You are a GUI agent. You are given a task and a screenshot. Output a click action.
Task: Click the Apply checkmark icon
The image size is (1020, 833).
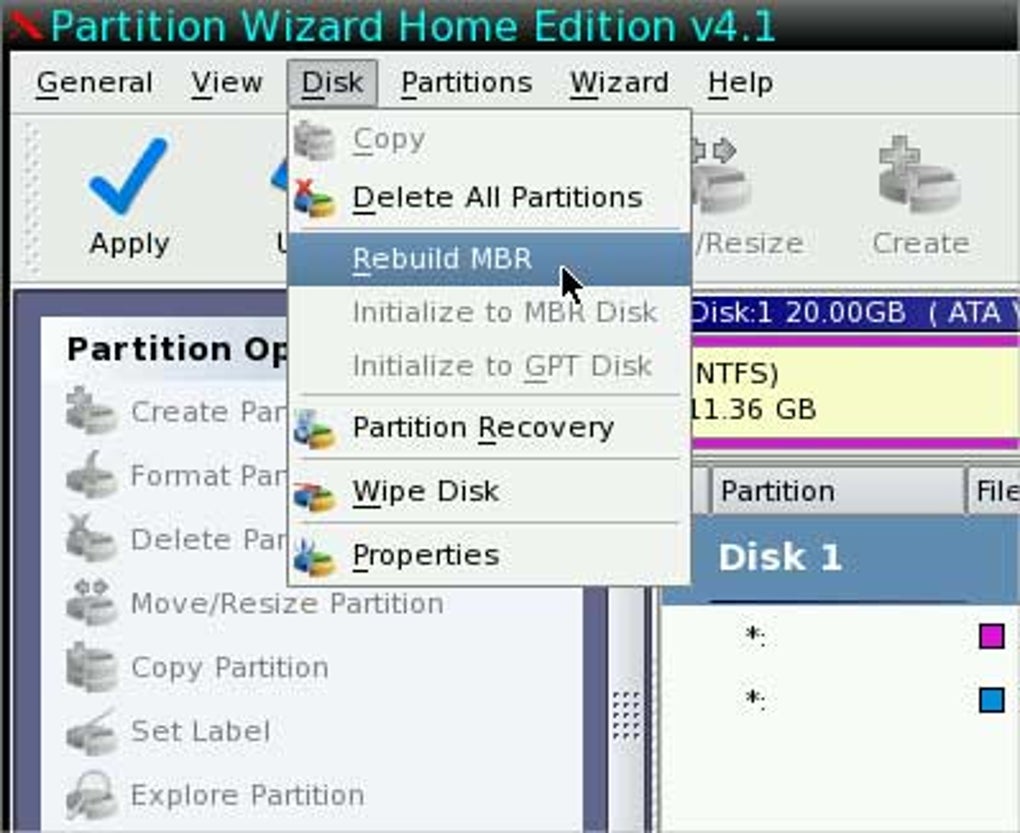point(129,176)
